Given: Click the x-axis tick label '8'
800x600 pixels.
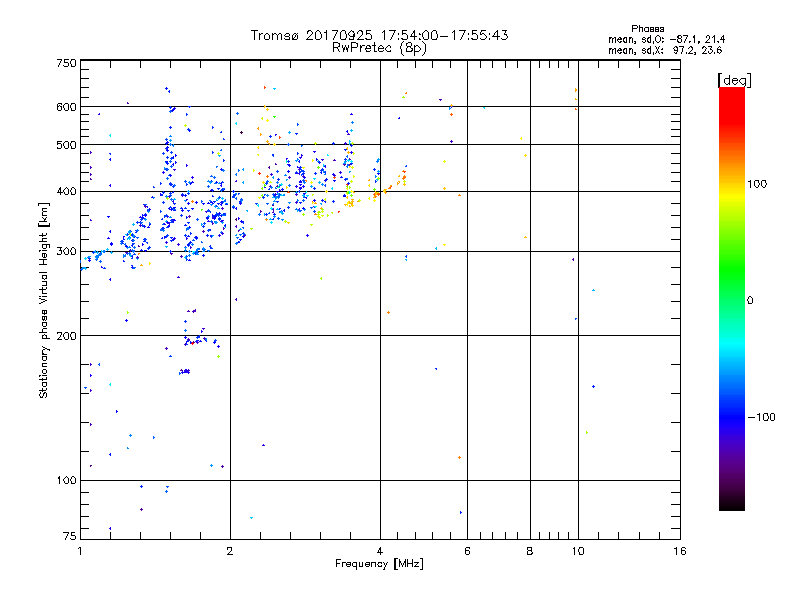Looking at the screenshot, I should pyautogui.click(x=530, y=551).
